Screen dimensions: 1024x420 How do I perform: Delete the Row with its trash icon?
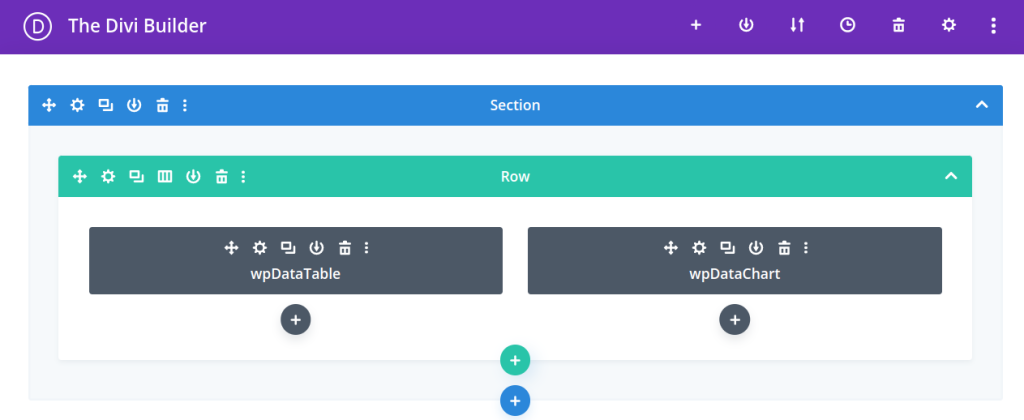[x=222, y=176]
